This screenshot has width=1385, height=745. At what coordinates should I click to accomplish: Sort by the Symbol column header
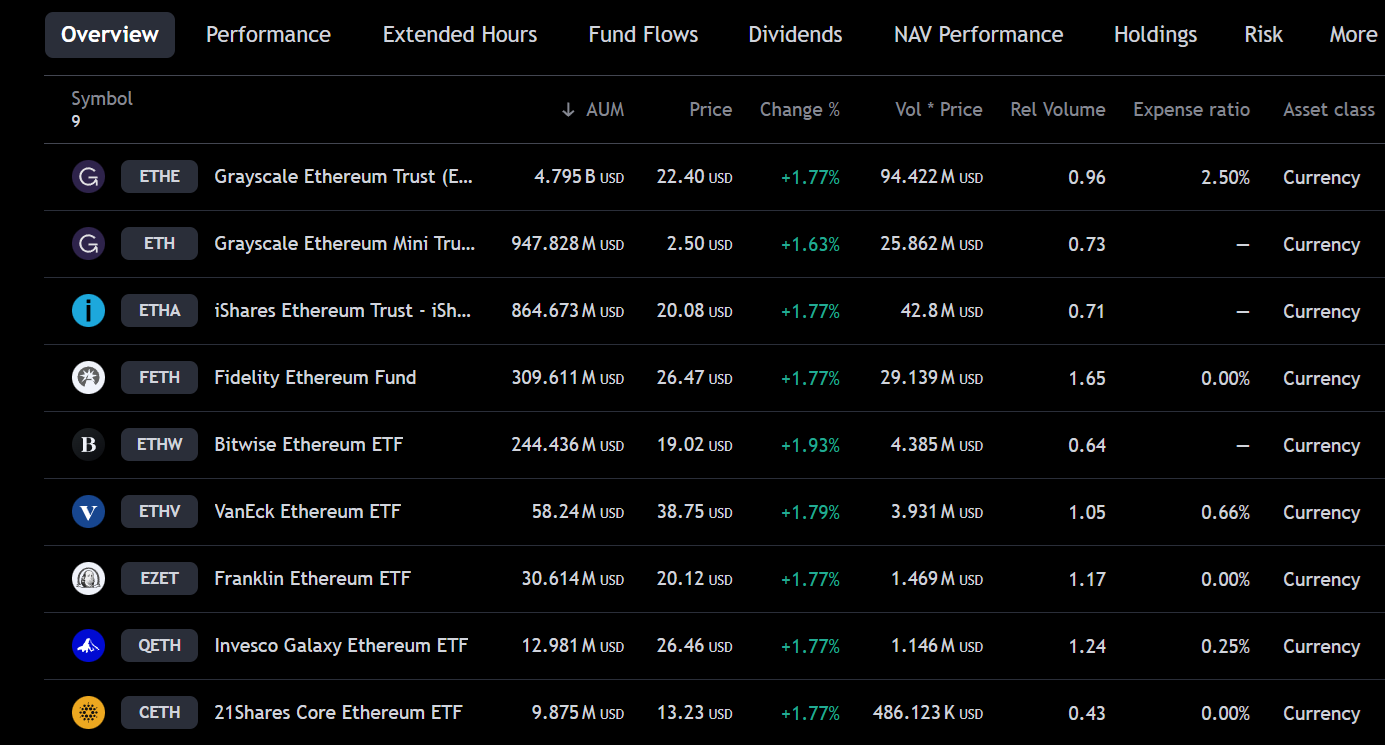[x=102, y=99]
